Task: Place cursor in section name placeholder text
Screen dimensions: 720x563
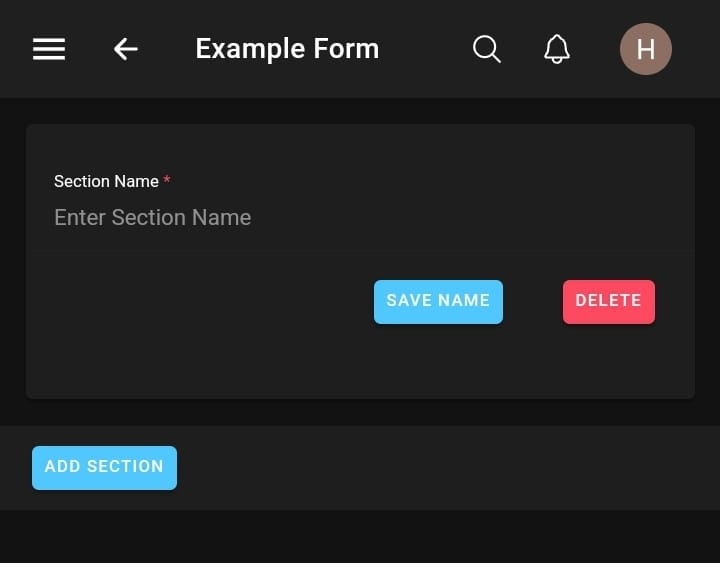Action: pyautogui.click(x=152, y=218)
